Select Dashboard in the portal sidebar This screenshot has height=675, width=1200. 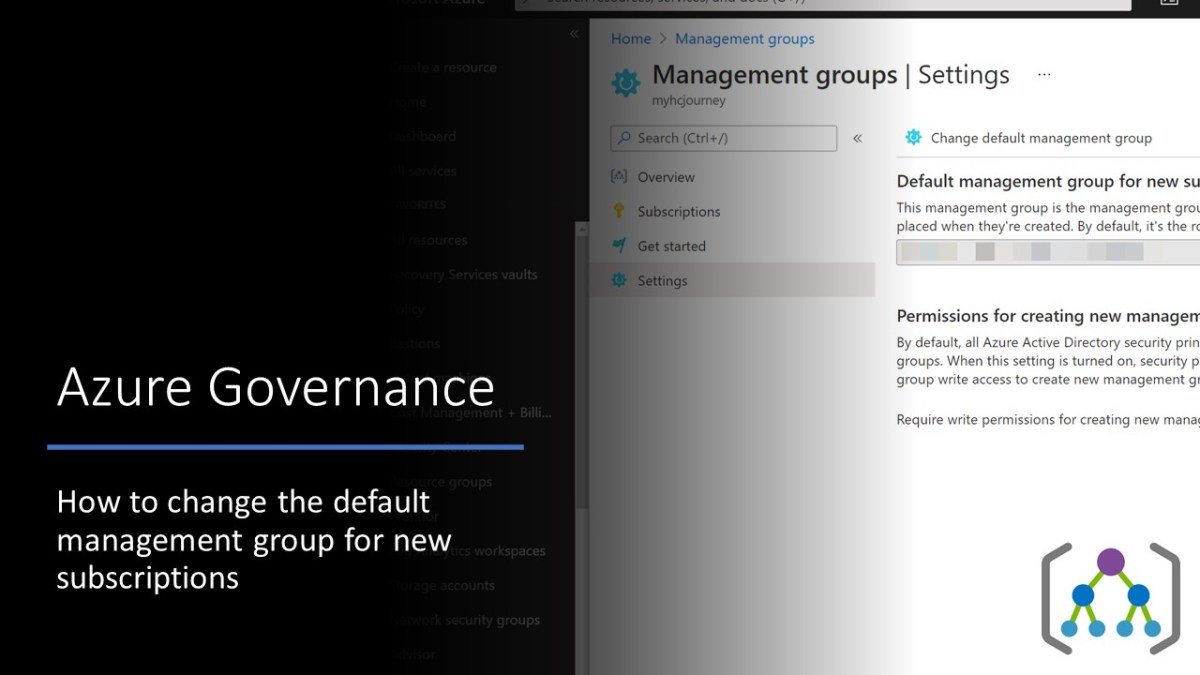click(x=425, y=136)
